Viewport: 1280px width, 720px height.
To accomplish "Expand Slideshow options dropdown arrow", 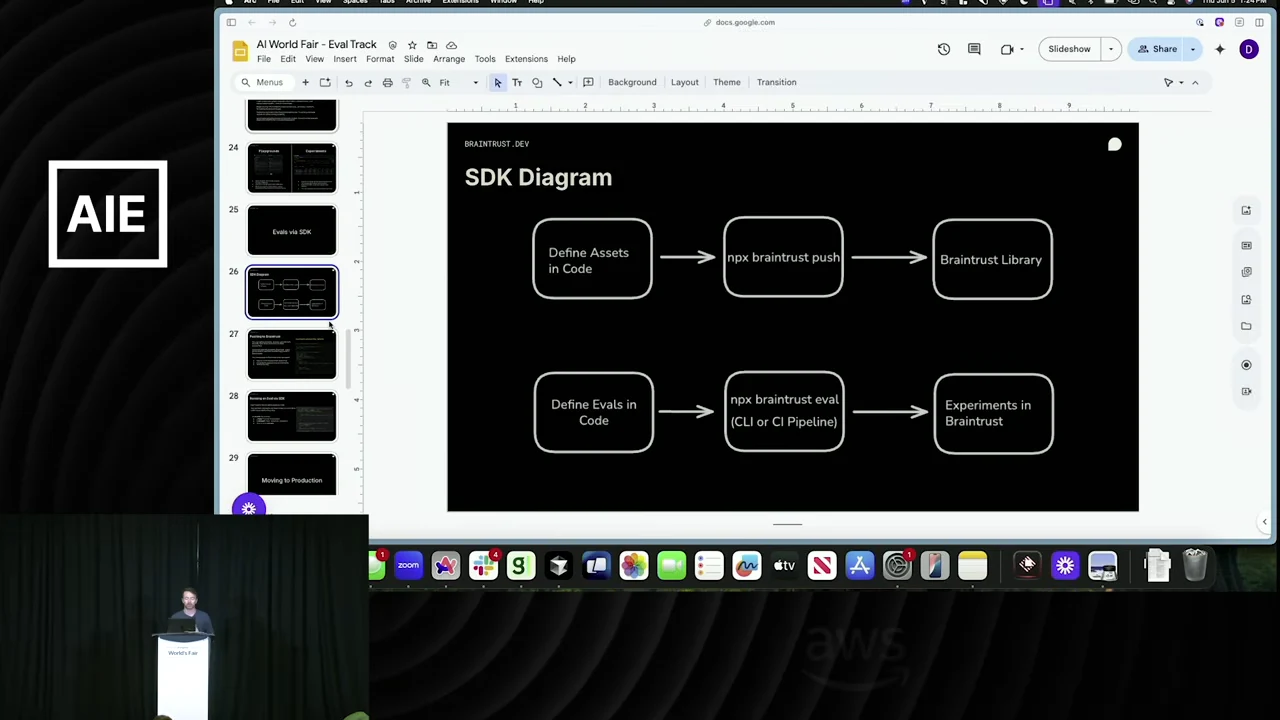I will click(1110, 49).
